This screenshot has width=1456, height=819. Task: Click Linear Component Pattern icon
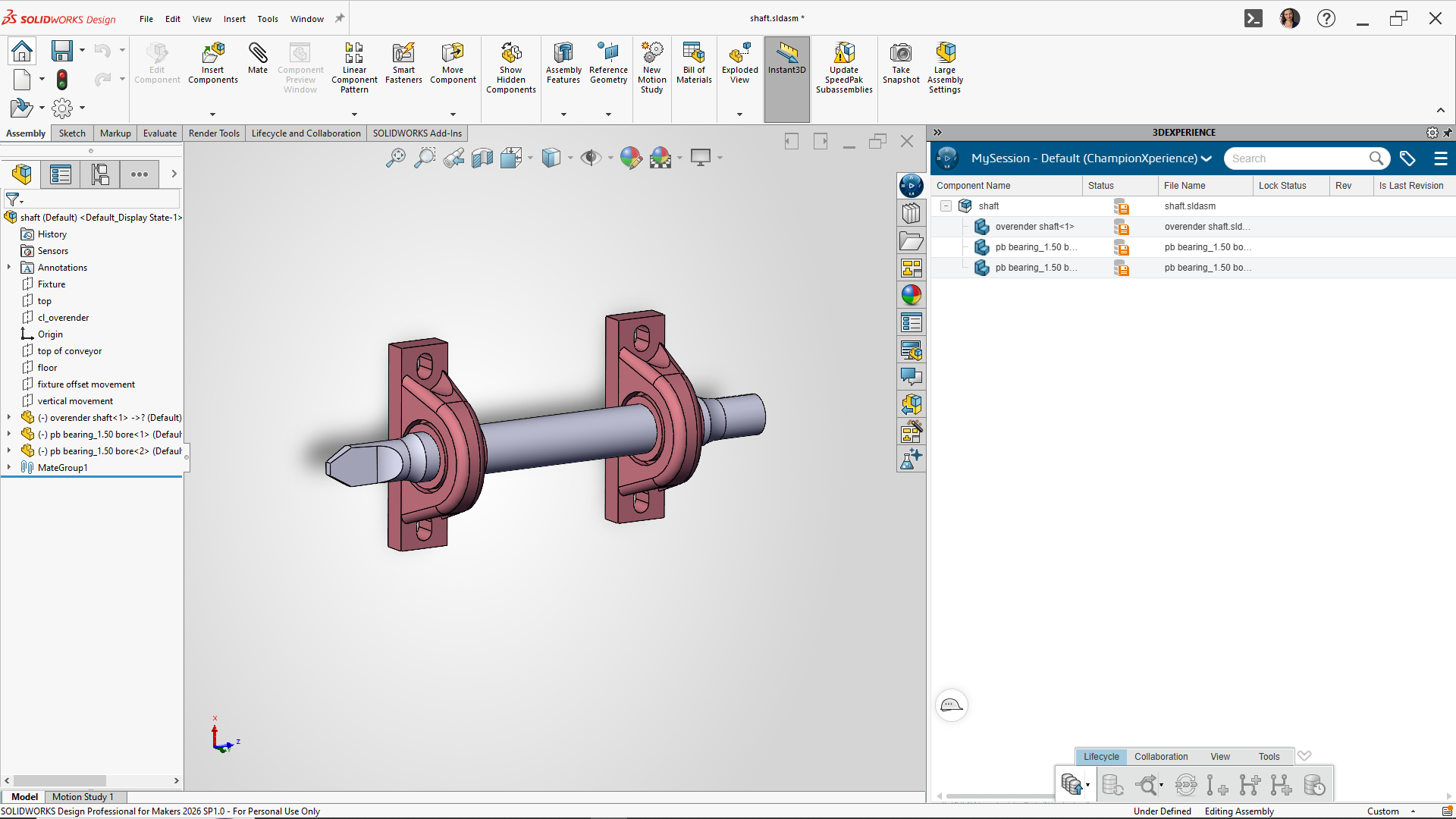354,54
